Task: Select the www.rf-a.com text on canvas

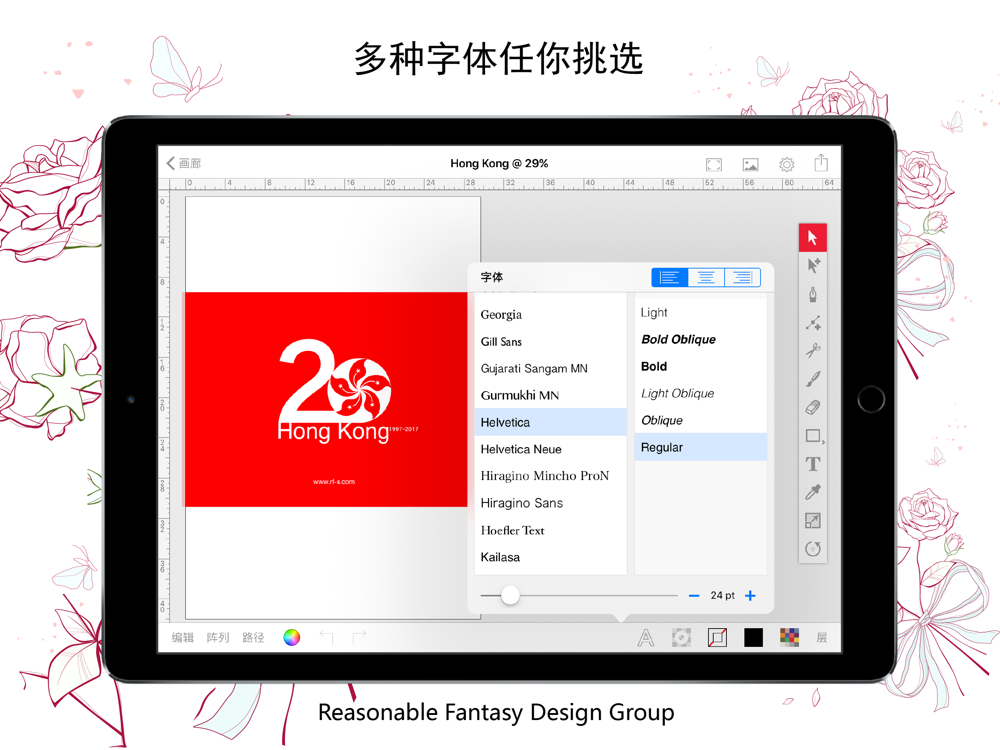Action: (x=334, y=482)
